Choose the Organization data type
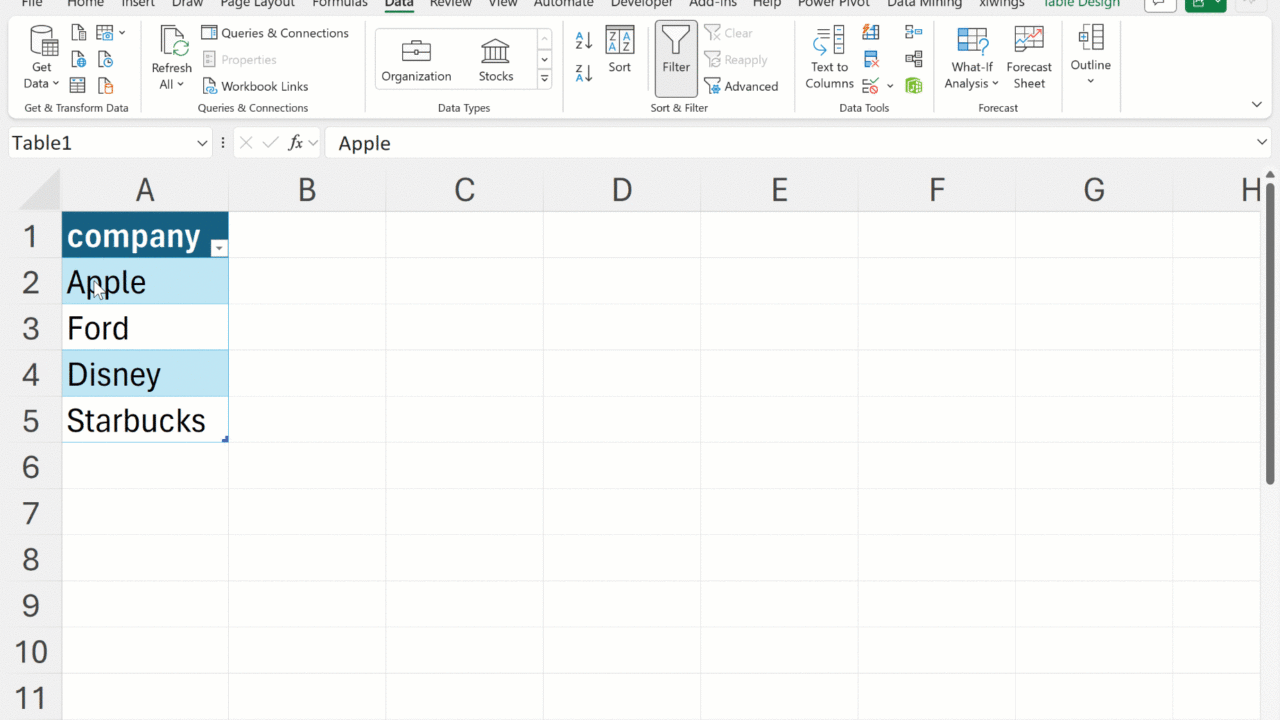Screen dimensions: 1280x720 coord(417,59)
